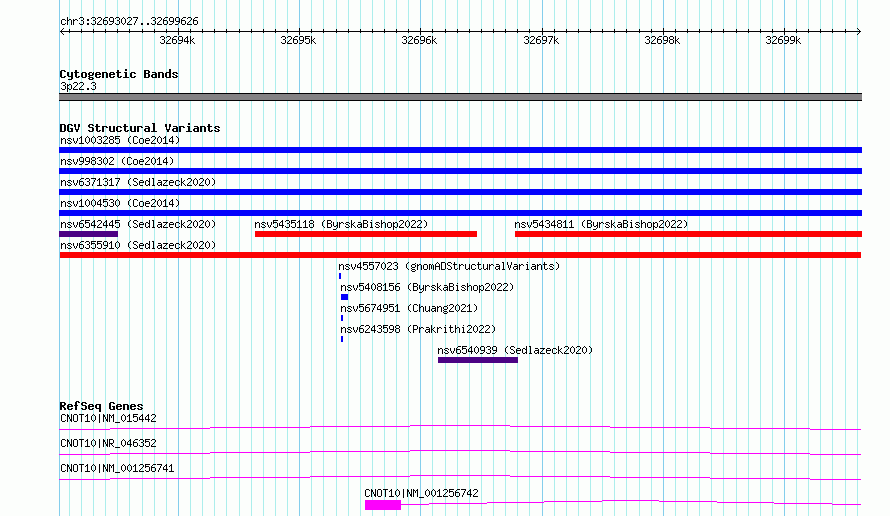Click the purple nsv6540939 (Sedlazeck2020) bar
Screen dimensions: 890x516
pyautogui.click(x=478, y=360)
